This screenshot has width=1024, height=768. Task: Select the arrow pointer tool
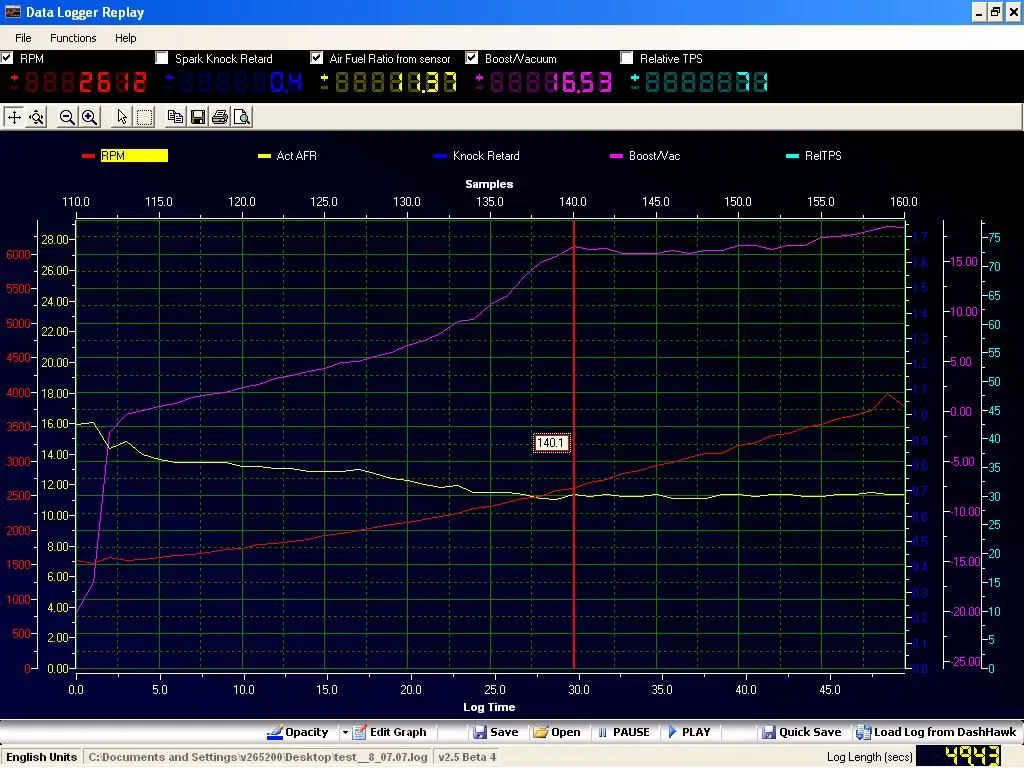(x=122, y=117)
